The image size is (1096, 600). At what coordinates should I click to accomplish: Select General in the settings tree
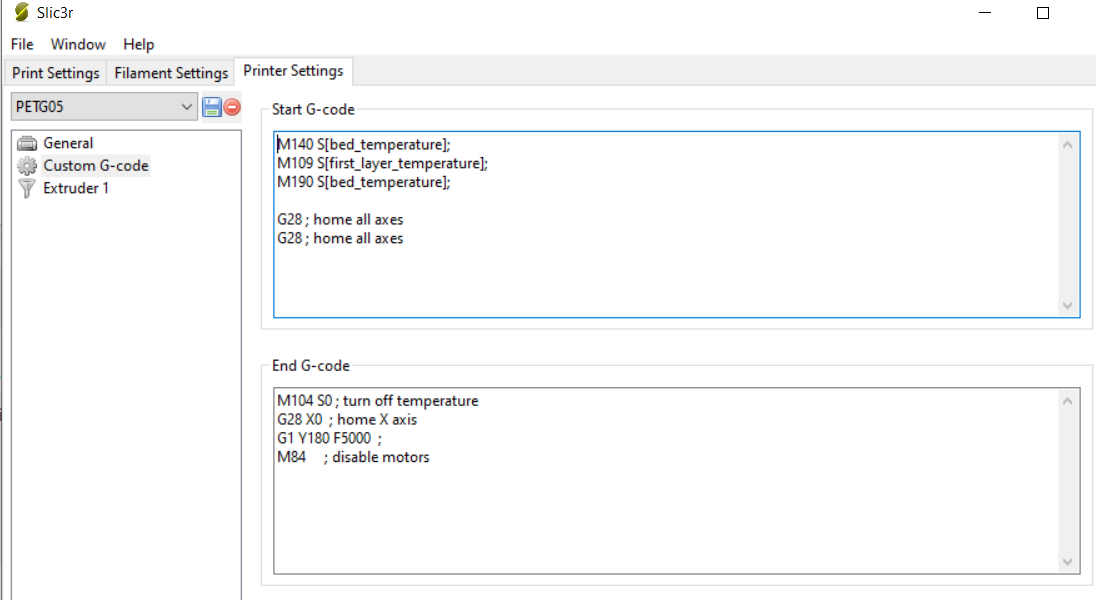click(x=68, y=143)
